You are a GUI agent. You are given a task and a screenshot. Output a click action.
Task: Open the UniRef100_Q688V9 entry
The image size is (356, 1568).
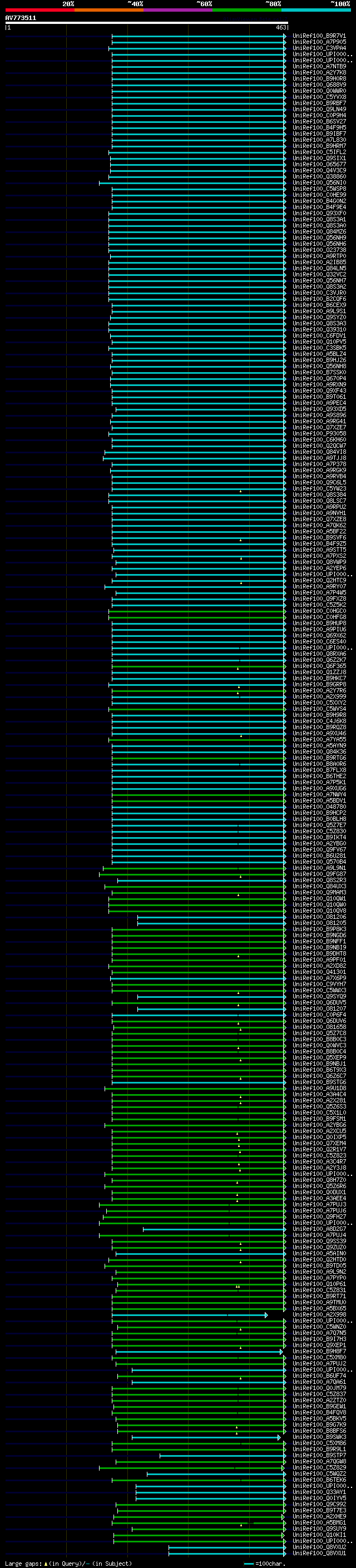coord(319,85)
